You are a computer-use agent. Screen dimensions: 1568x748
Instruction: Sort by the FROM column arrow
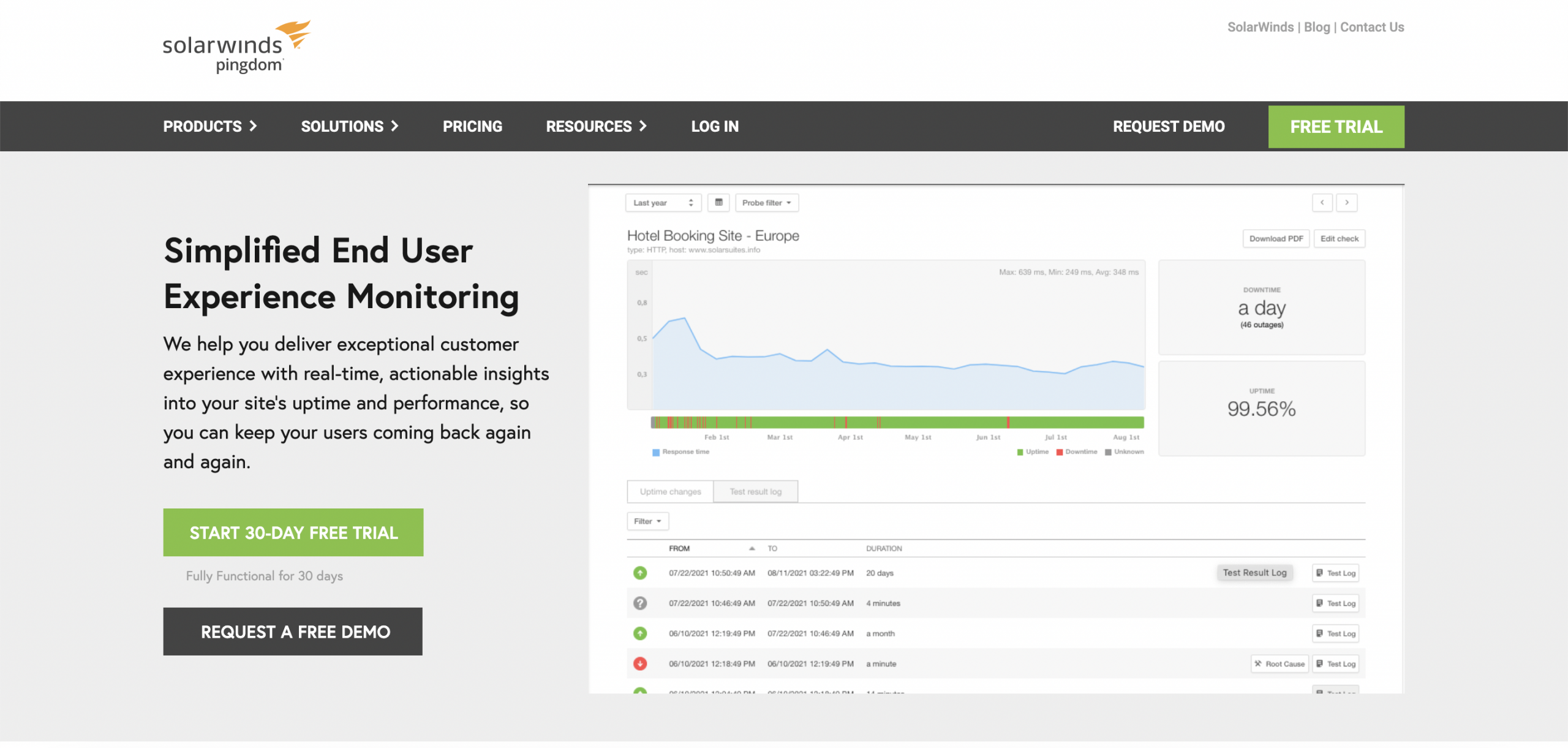click(752, 548)
